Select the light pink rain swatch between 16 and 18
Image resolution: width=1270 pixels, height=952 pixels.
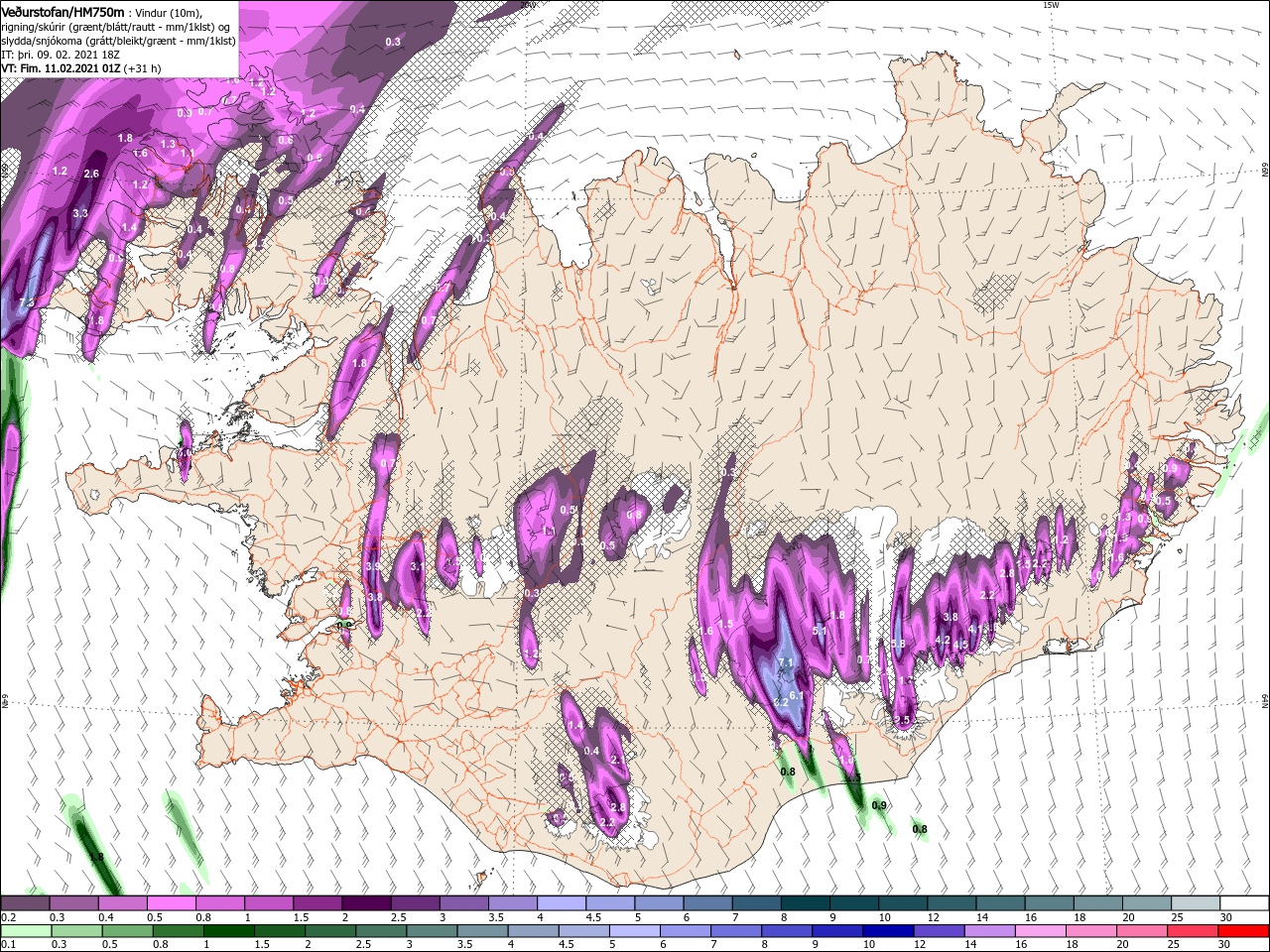(x=1041, y=931)
